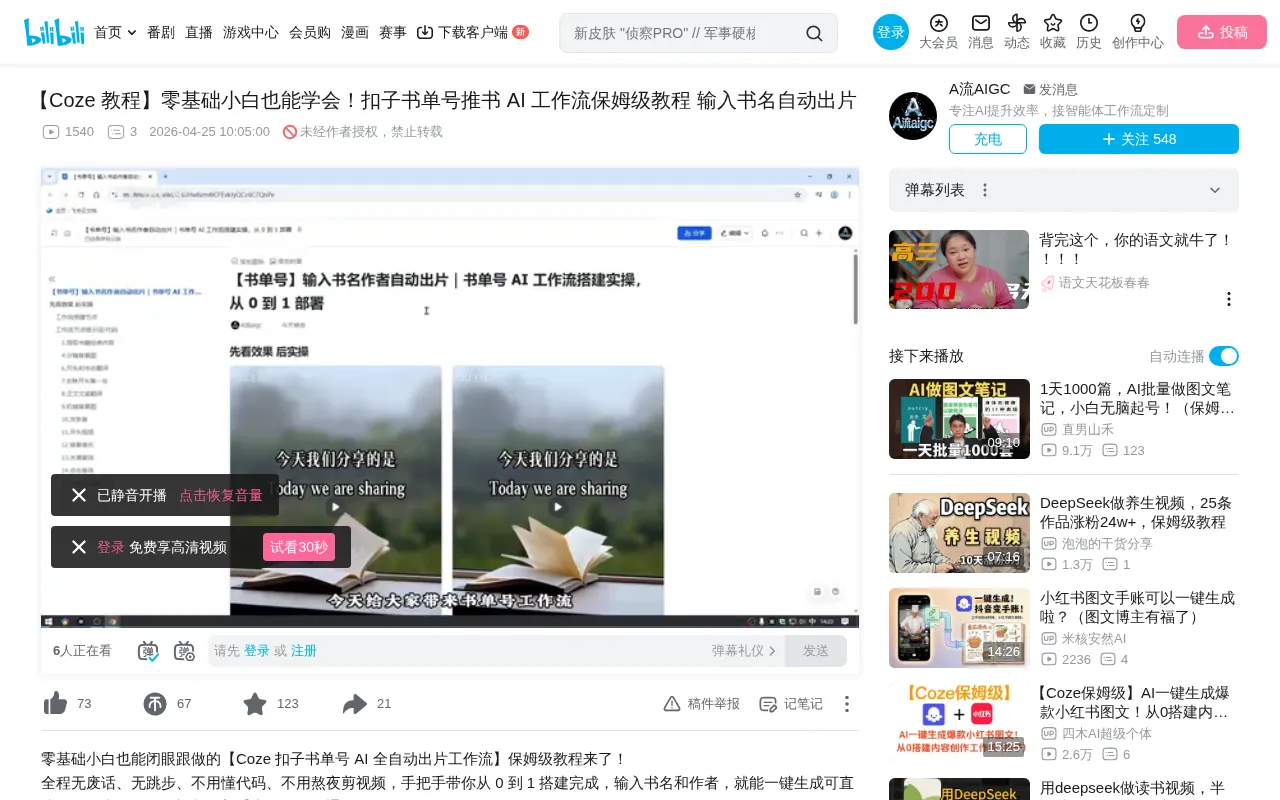This screenshot has height=800, width=1280.
Task: Open 漫画 in top navigation
Action: (355, 32)
